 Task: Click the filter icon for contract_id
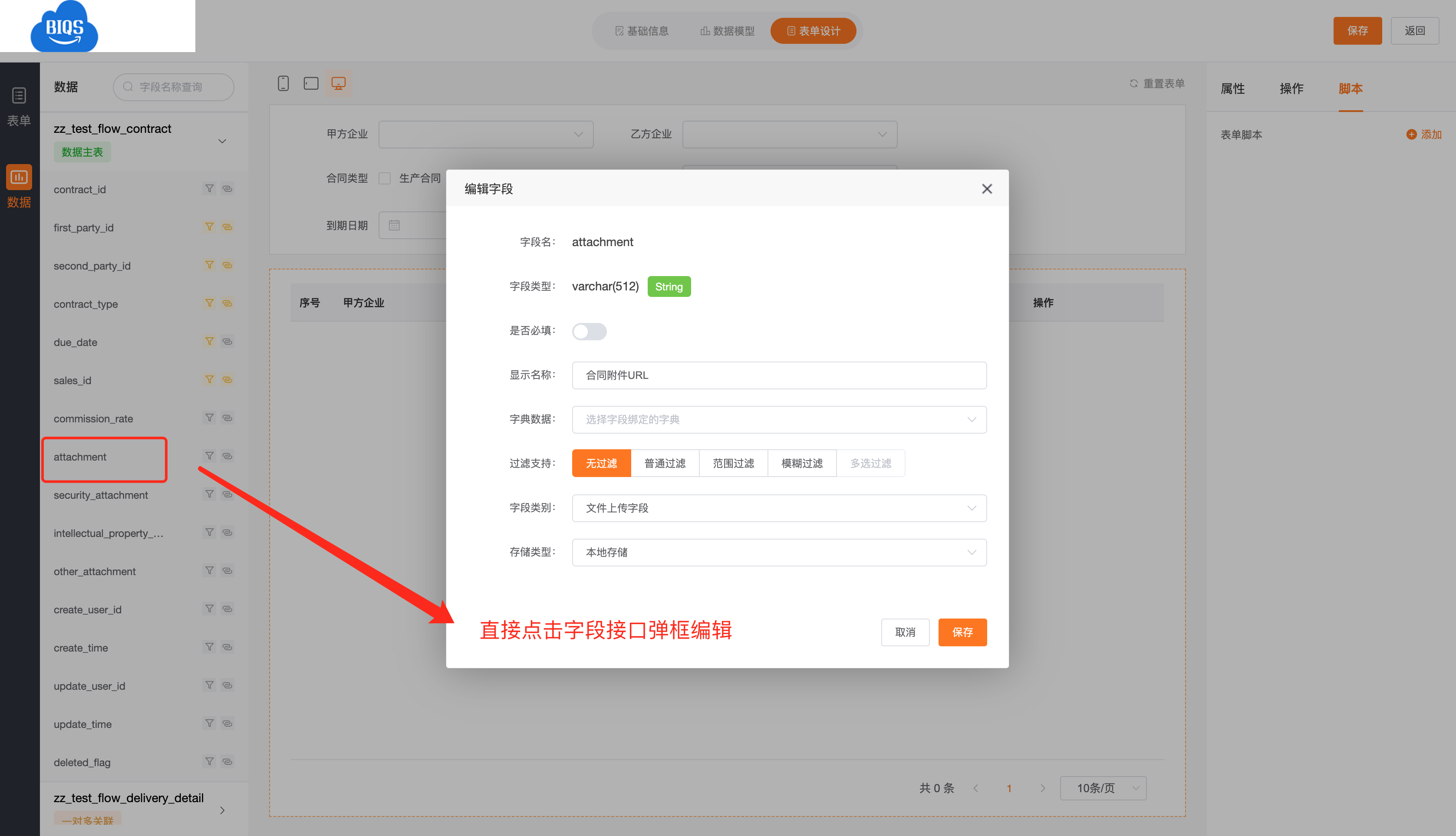pyautogui.click(x=210, y=188)
